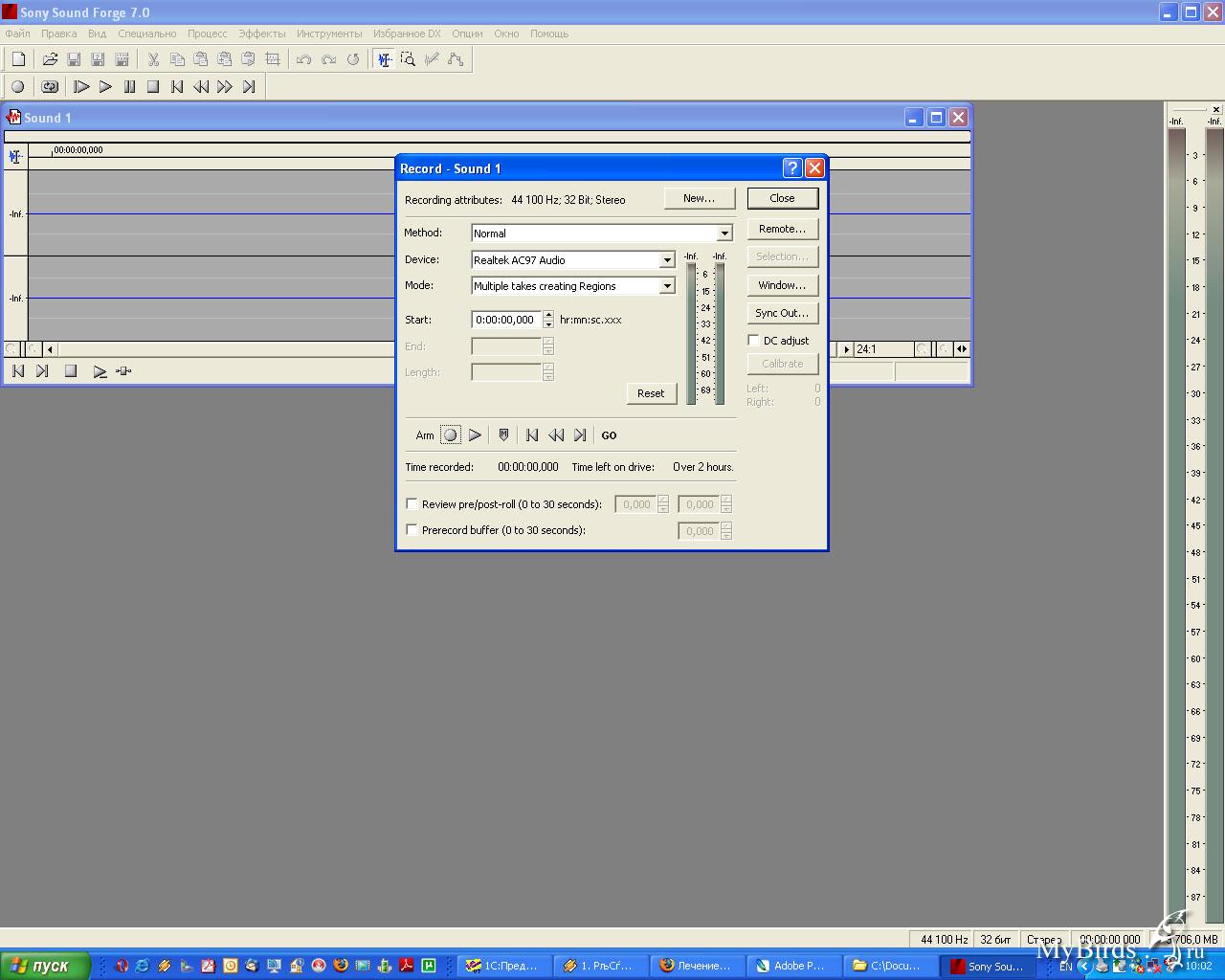1225x980 pixels.
Task: Switch to the Firefox Лечение taskbar item
Action: (698, 966)
